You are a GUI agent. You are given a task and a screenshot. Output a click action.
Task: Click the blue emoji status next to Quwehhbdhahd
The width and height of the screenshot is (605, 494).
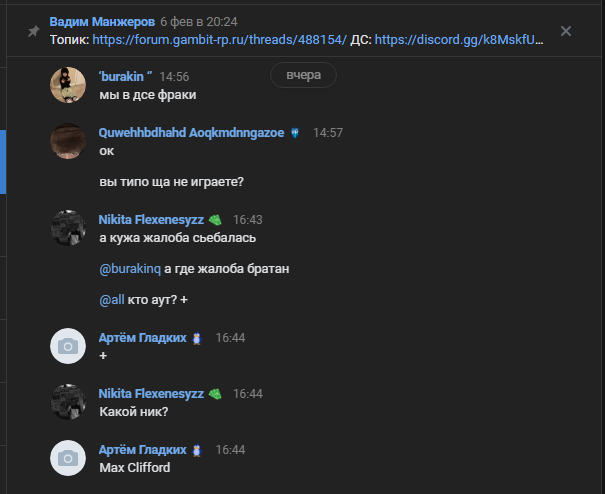295,133
